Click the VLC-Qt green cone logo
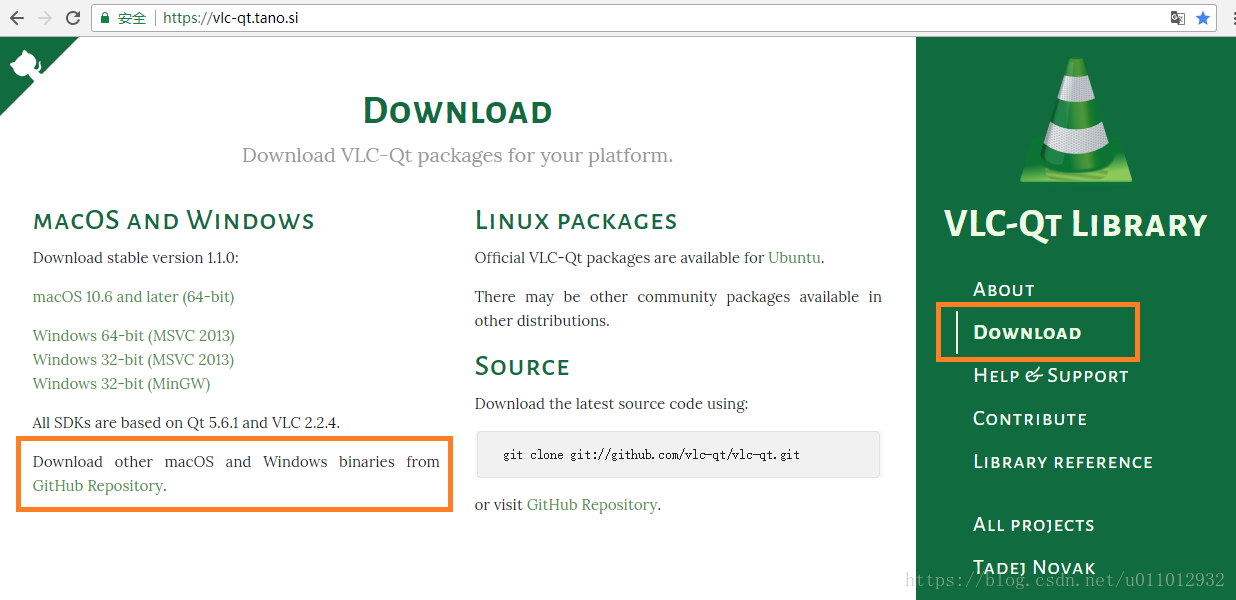This screenshot has height=600, width=1236. coord(1076,120)
